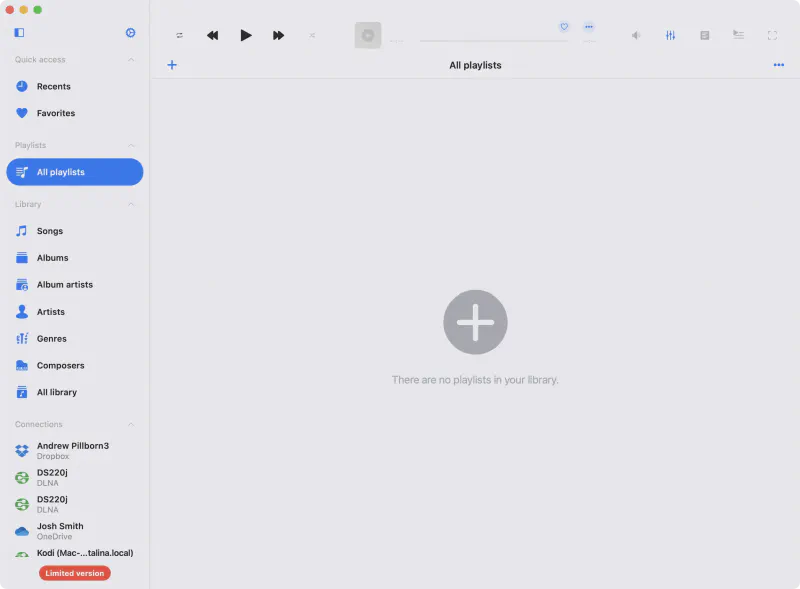Collapse the Quick access section
800x589 pixels.
click(131, 60)
